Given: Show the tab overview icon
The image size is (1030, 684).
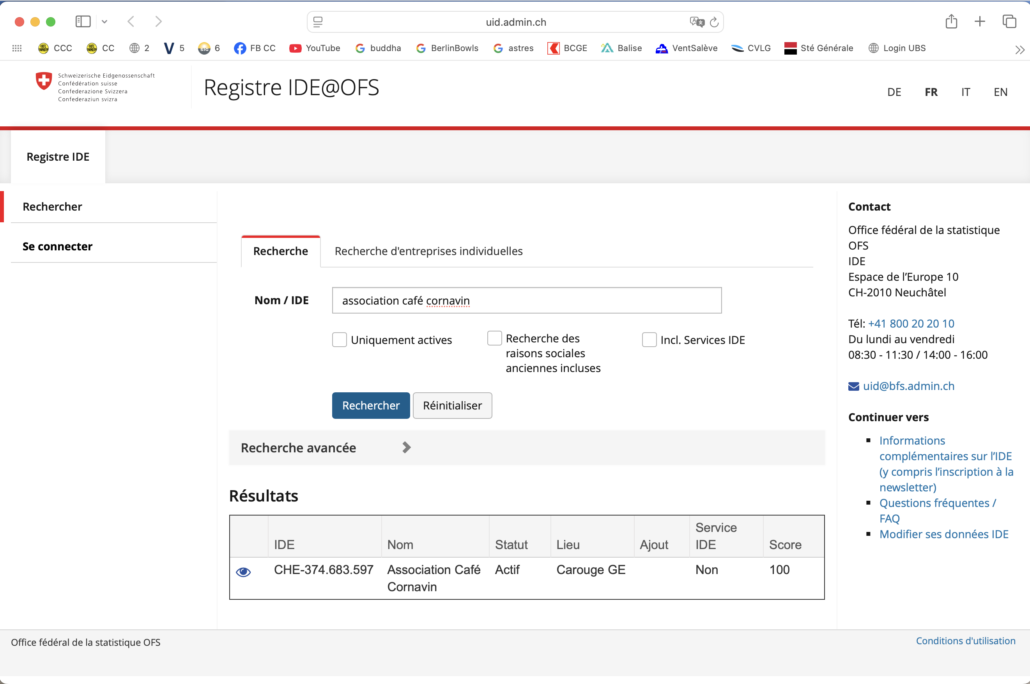Looking at the screenshot, I should tap(1009, 21).
